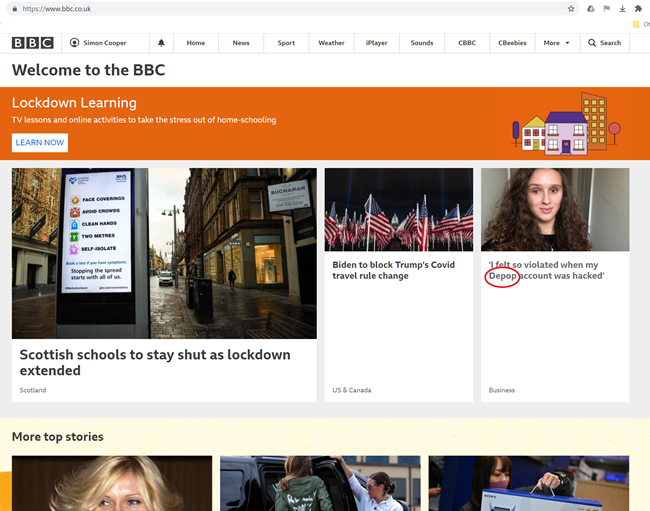Click the account icon beside Simon Cooper
Screen dimensions: 650x511
pos(74,43)
